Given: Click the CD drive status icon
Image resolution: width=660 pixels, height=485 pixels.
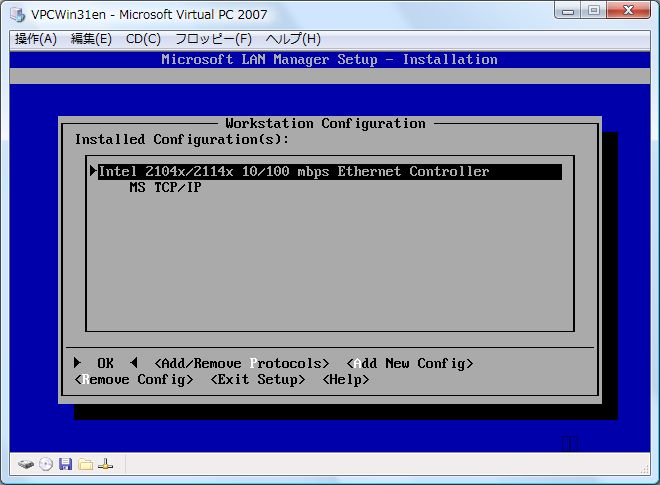Looking at the screenshot, I should (46, 464).
